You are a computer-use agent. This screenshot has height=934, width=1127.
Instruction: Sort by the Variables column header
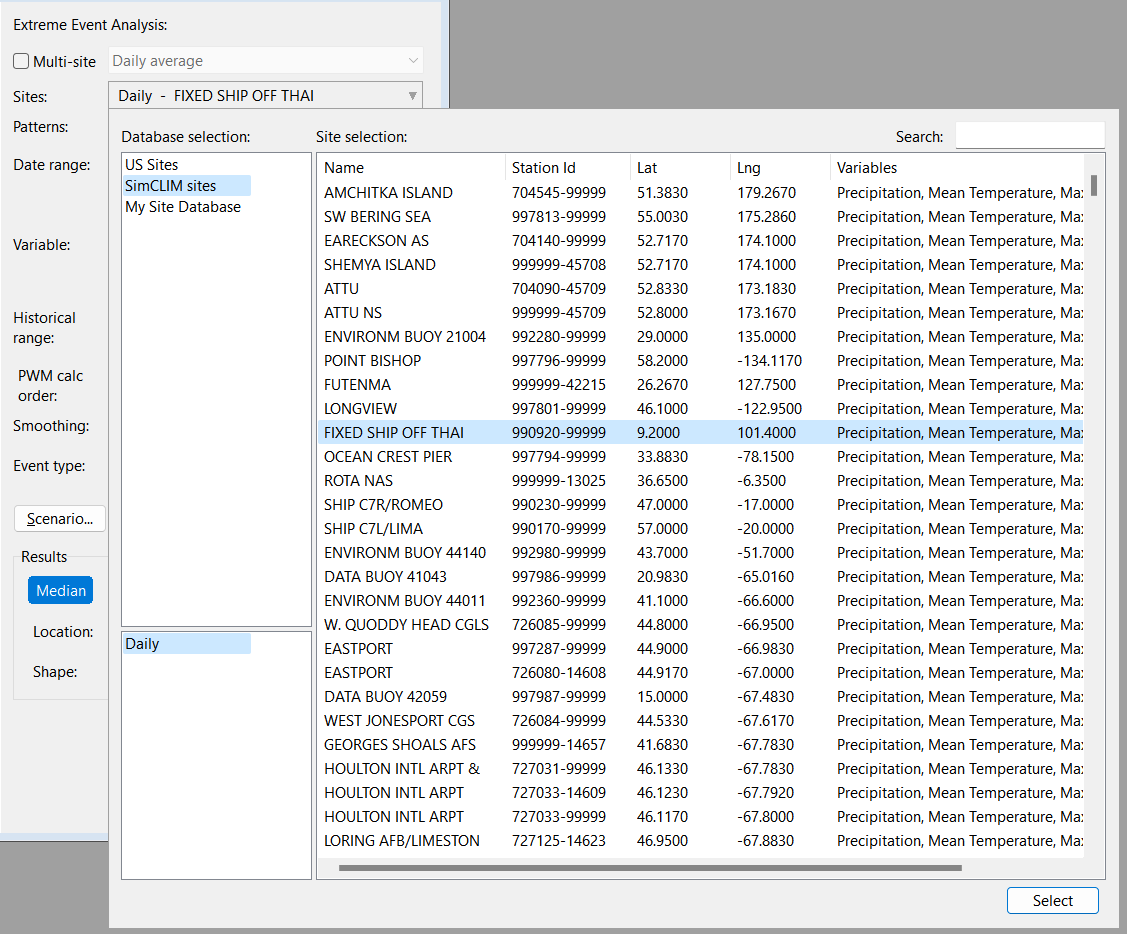point(957,168)
